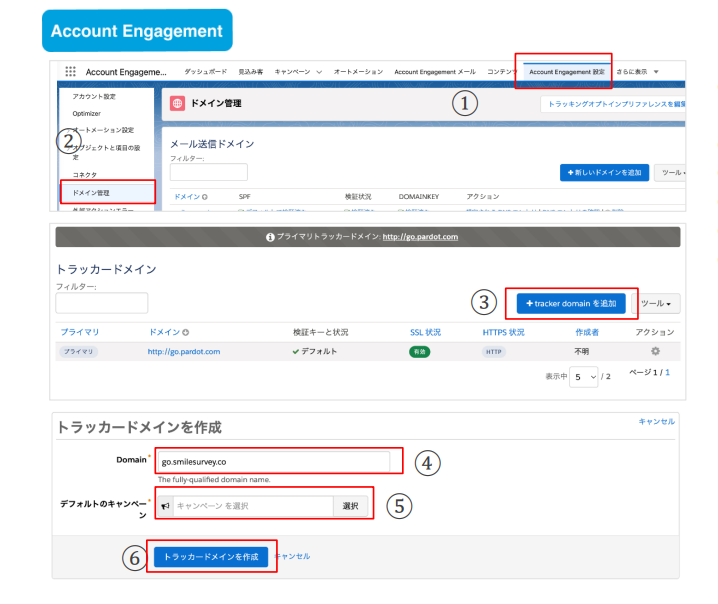
Task: Open the app launcher grid icon
Action: point(70,71)
